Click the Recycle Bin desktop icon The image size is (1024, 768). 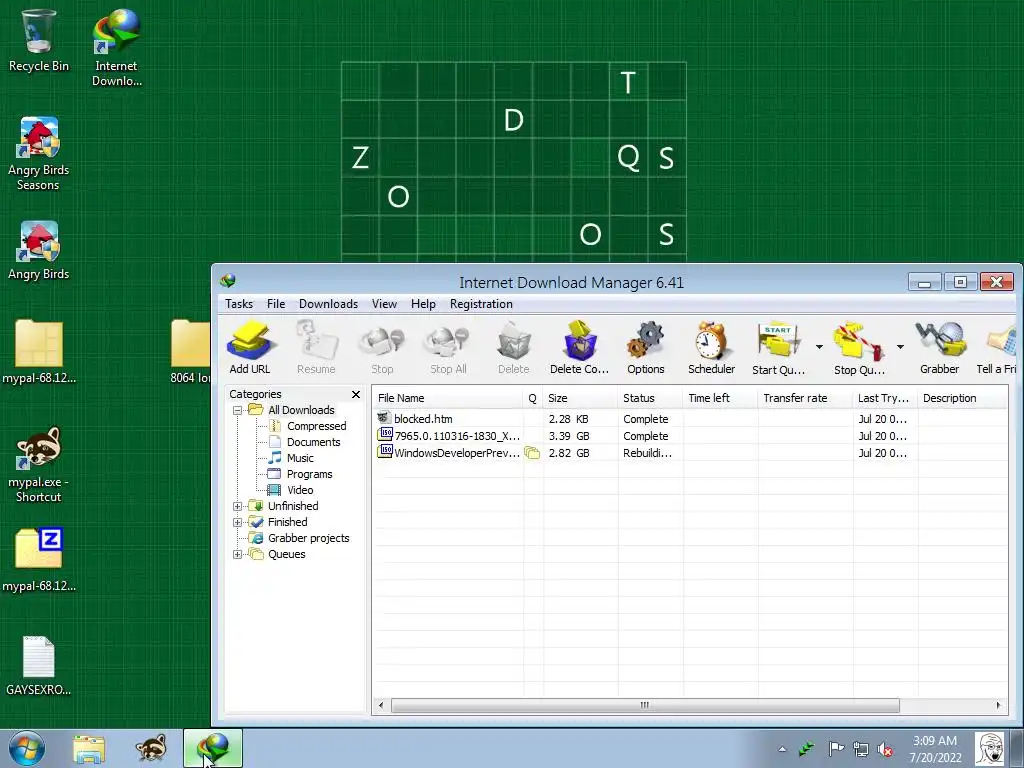point(39,39)
